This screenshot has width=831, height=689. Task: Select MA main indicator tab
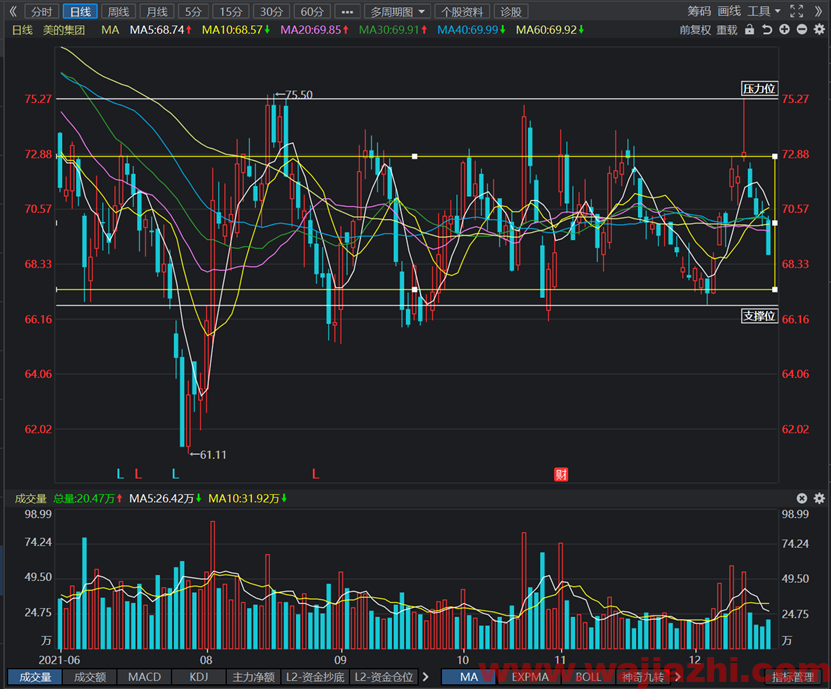click(468, 677)
